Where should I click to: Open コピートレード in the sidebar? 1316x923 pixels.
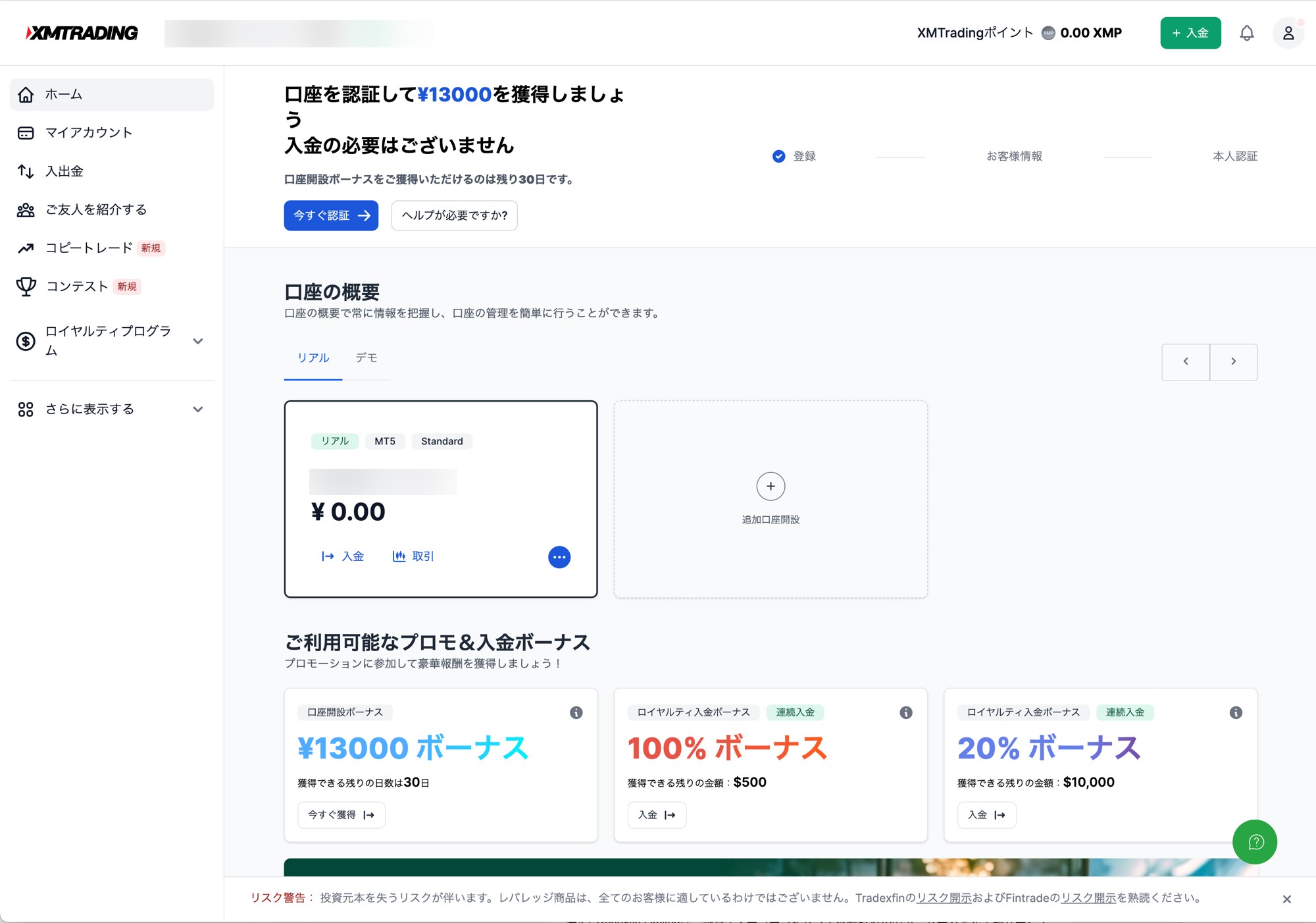[x=112, y=248]
